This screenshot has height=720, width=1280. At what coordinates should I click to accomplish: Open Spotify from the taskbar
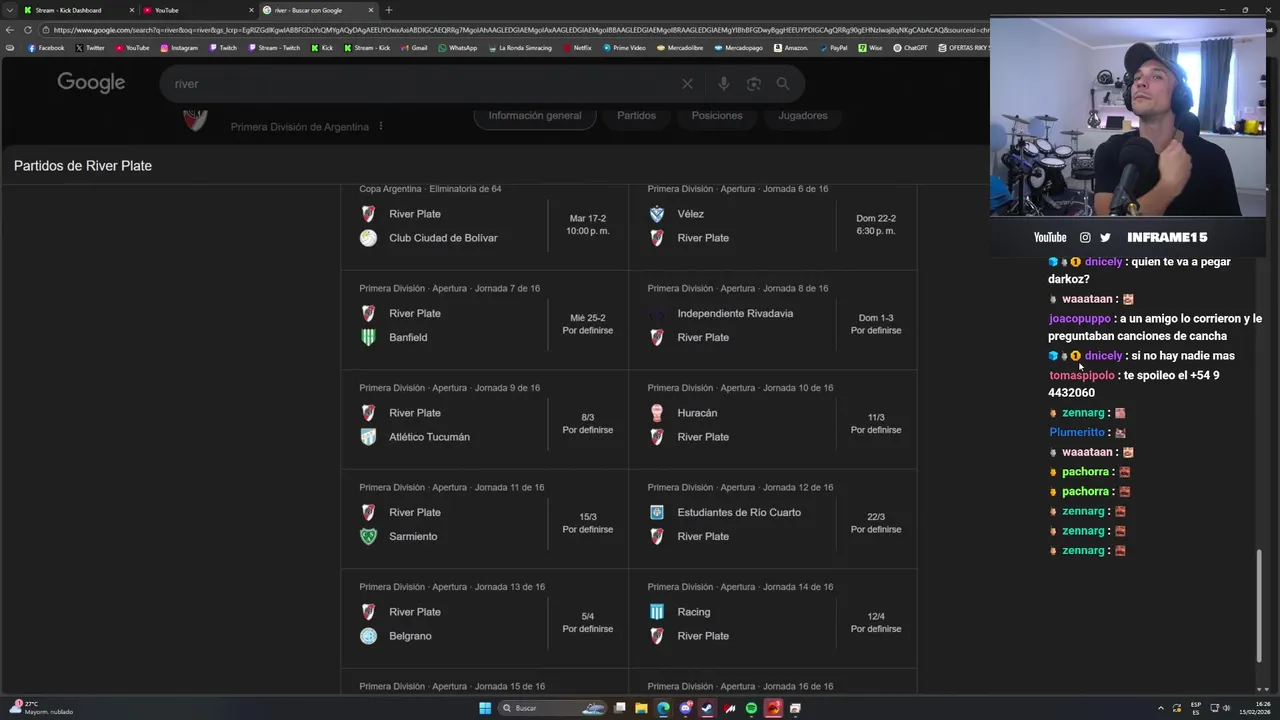751,708
